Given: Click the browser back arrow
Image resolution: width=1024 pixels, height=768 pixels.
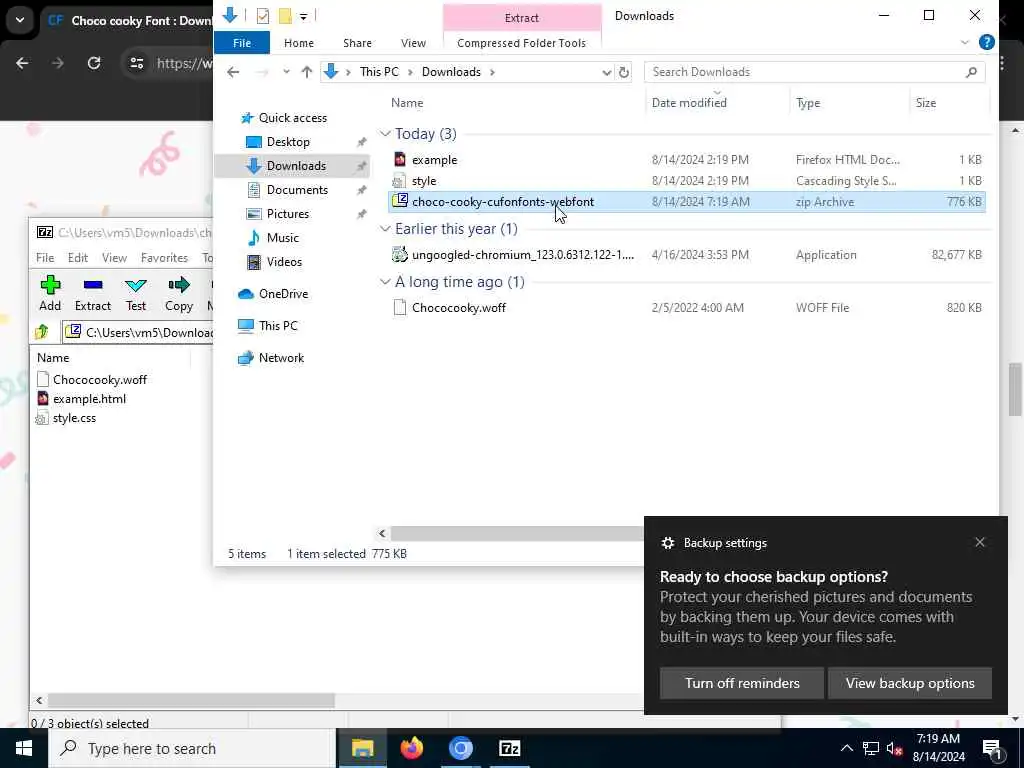Looking at the screenshot, I should [x=22, y=63].
